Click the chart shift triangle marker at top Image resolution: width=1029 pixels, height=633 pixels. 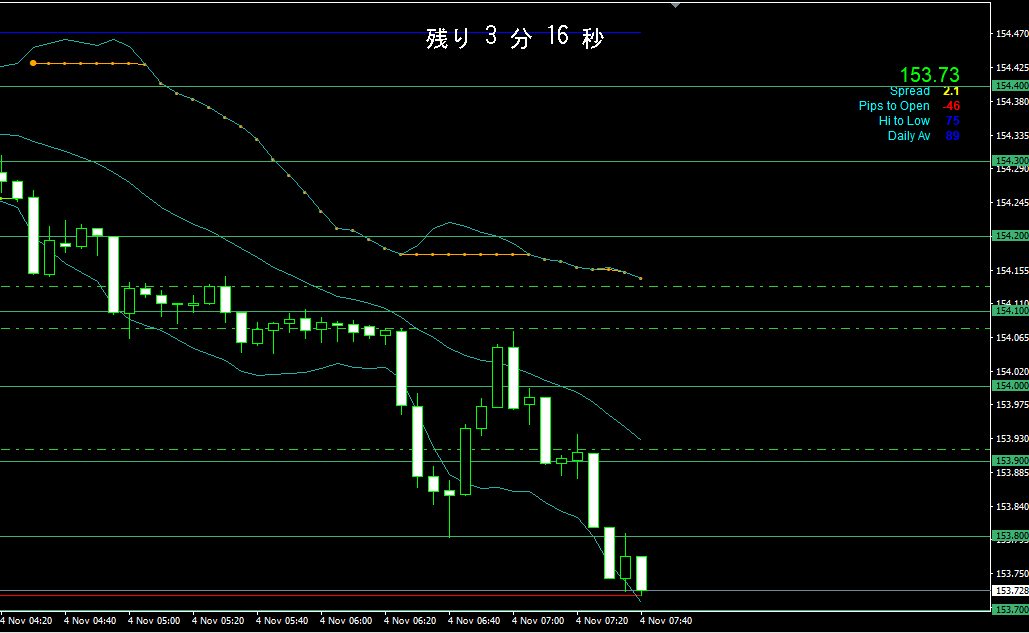click(x=677, y=4)
